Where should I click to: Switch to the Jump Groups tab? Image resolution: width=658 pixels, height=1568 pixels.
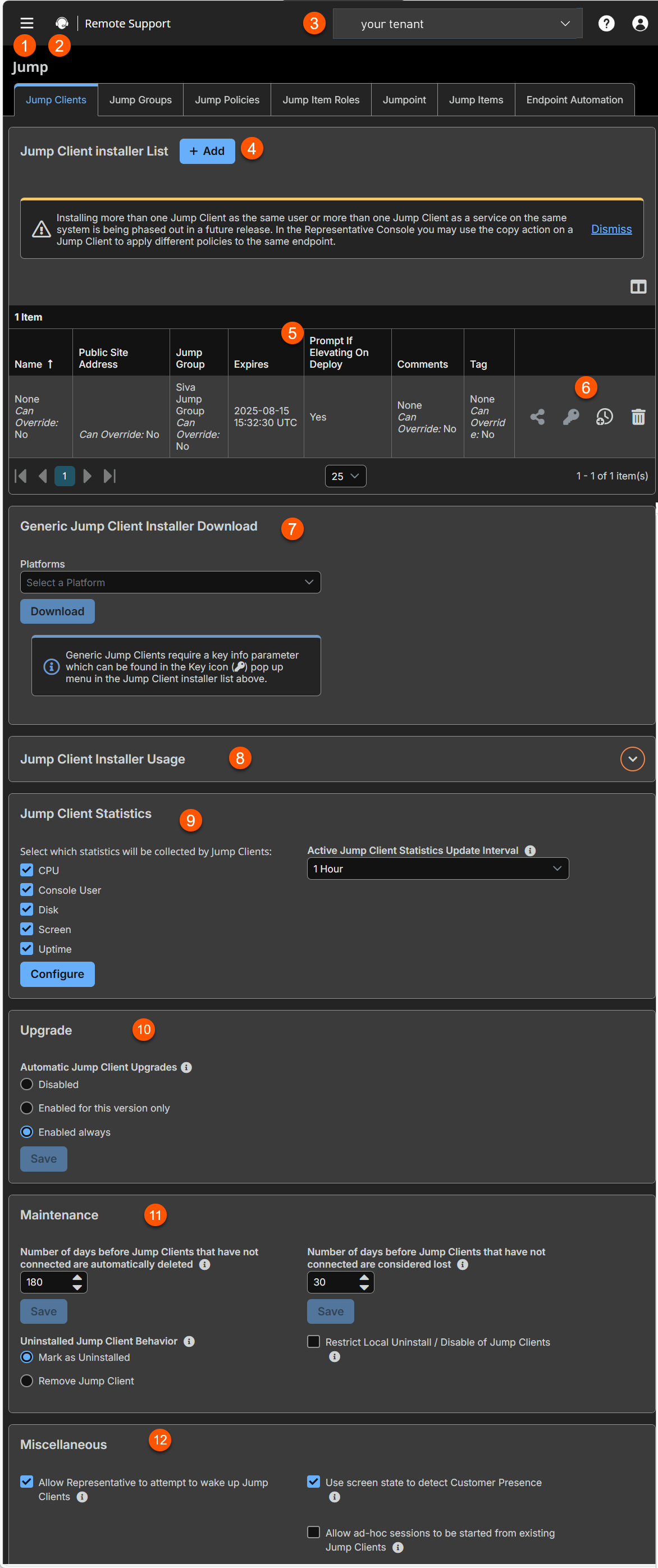click(140, 100)
